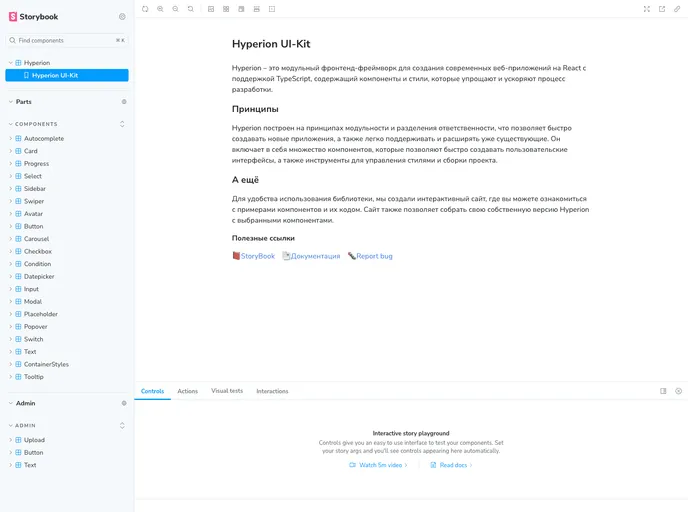Open canvas in a new tab
Viewport: 688px width, 512px height.
662,9
